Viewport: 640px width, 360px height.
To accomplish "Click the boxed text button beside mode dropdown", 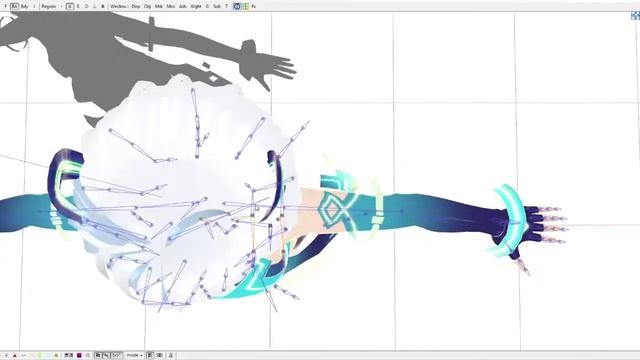I will coord(117,356).
